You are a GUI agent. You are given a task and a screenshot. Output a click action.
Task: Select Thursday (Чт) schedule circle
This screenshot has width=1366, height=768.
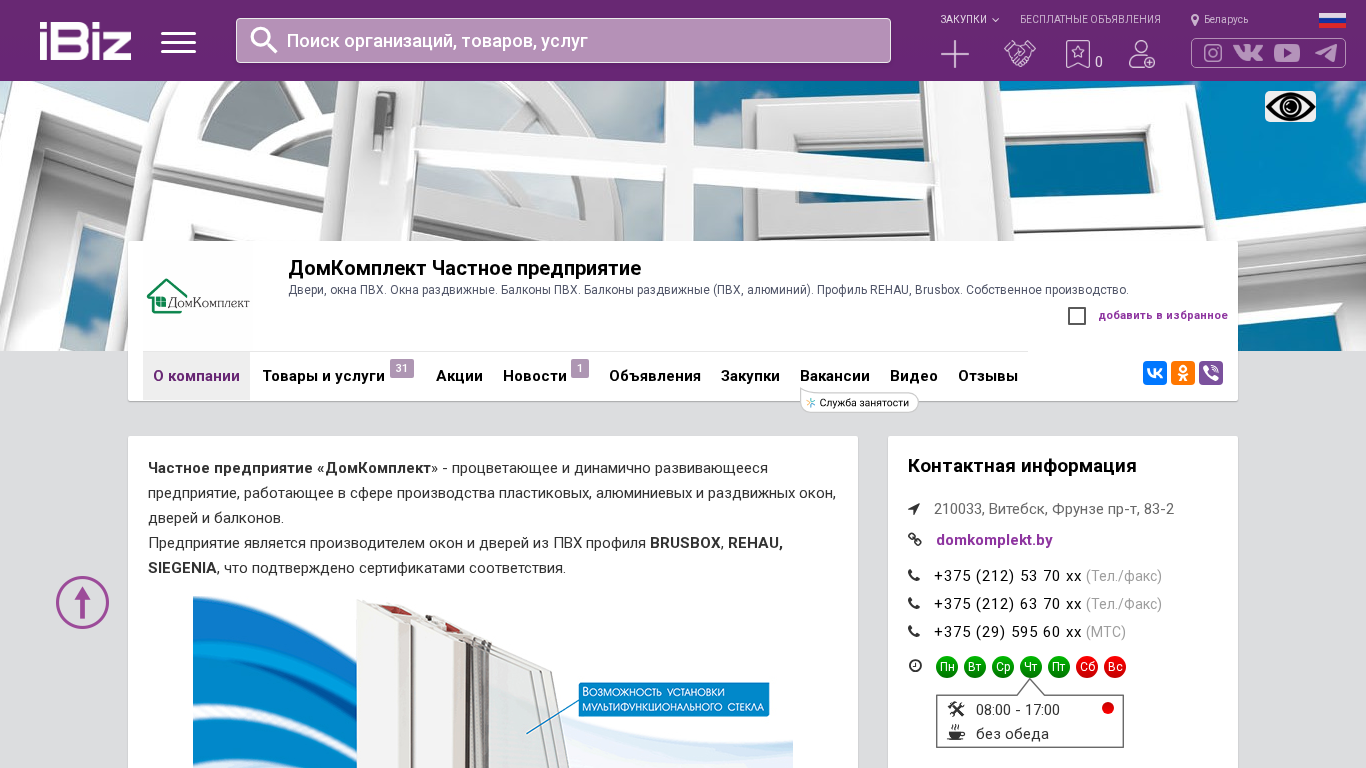1031,667
